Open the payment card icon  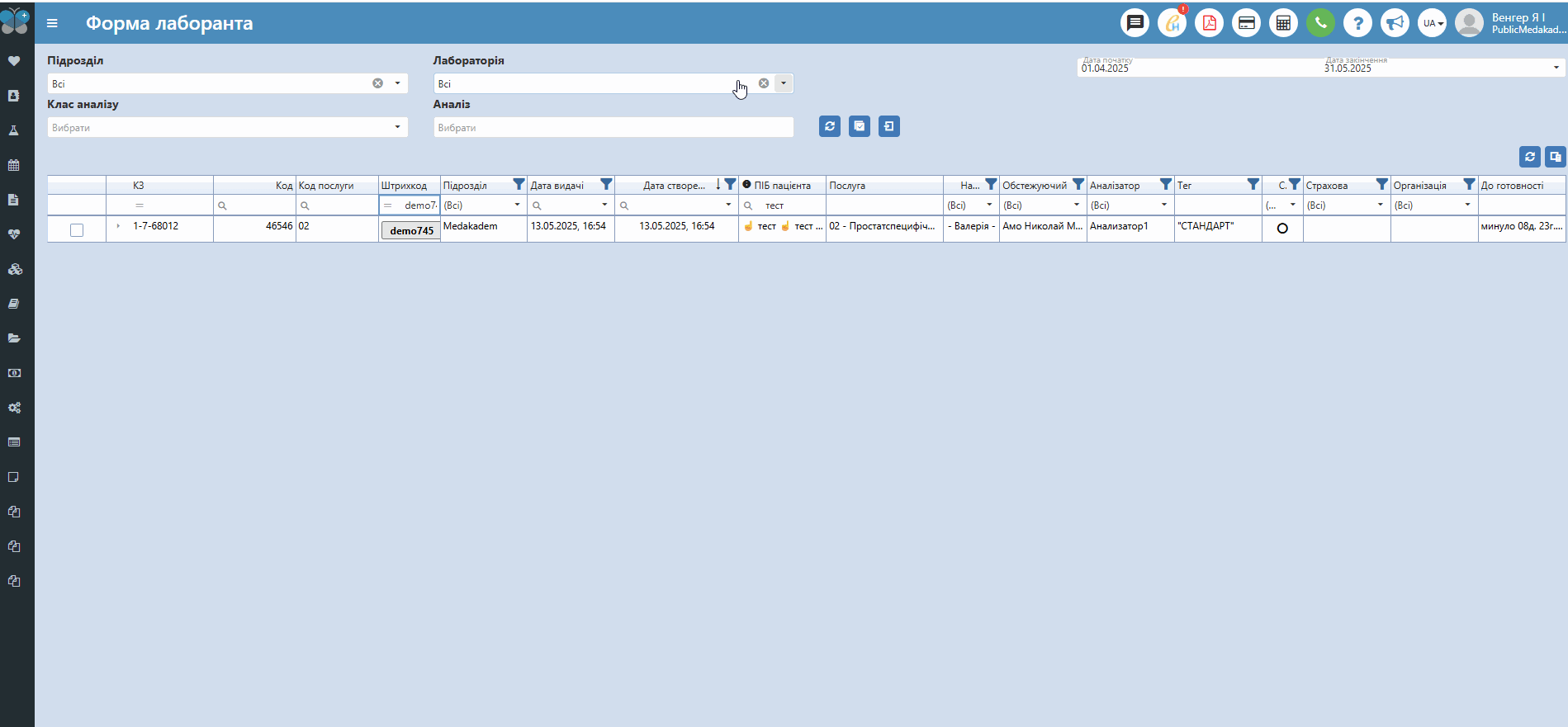[1246, 22]
